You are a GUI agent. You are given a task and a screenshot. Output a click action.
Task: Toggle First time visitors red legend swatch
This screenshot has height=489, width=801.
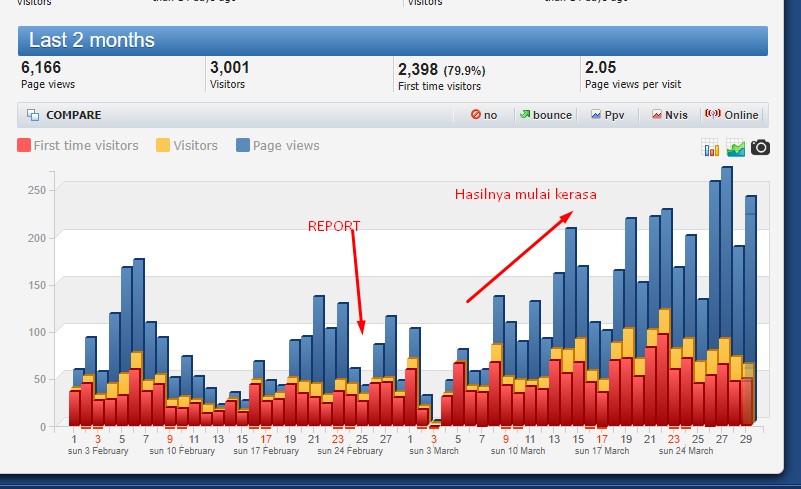pyautogui.click(x=23, y=145)
